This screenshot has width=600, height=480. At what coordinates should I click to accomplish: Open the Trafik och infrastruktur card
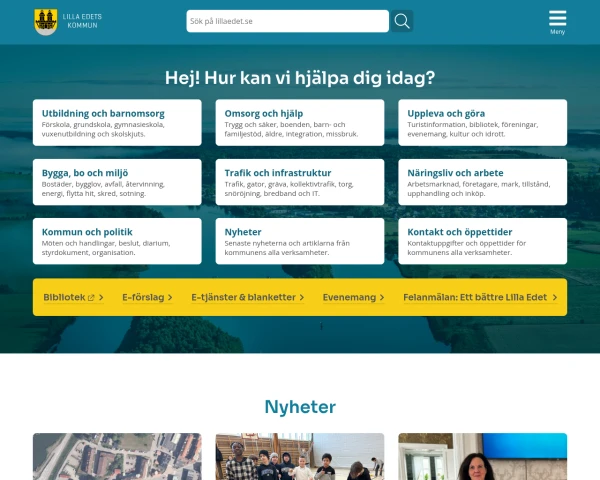click(x=300, y=182)
